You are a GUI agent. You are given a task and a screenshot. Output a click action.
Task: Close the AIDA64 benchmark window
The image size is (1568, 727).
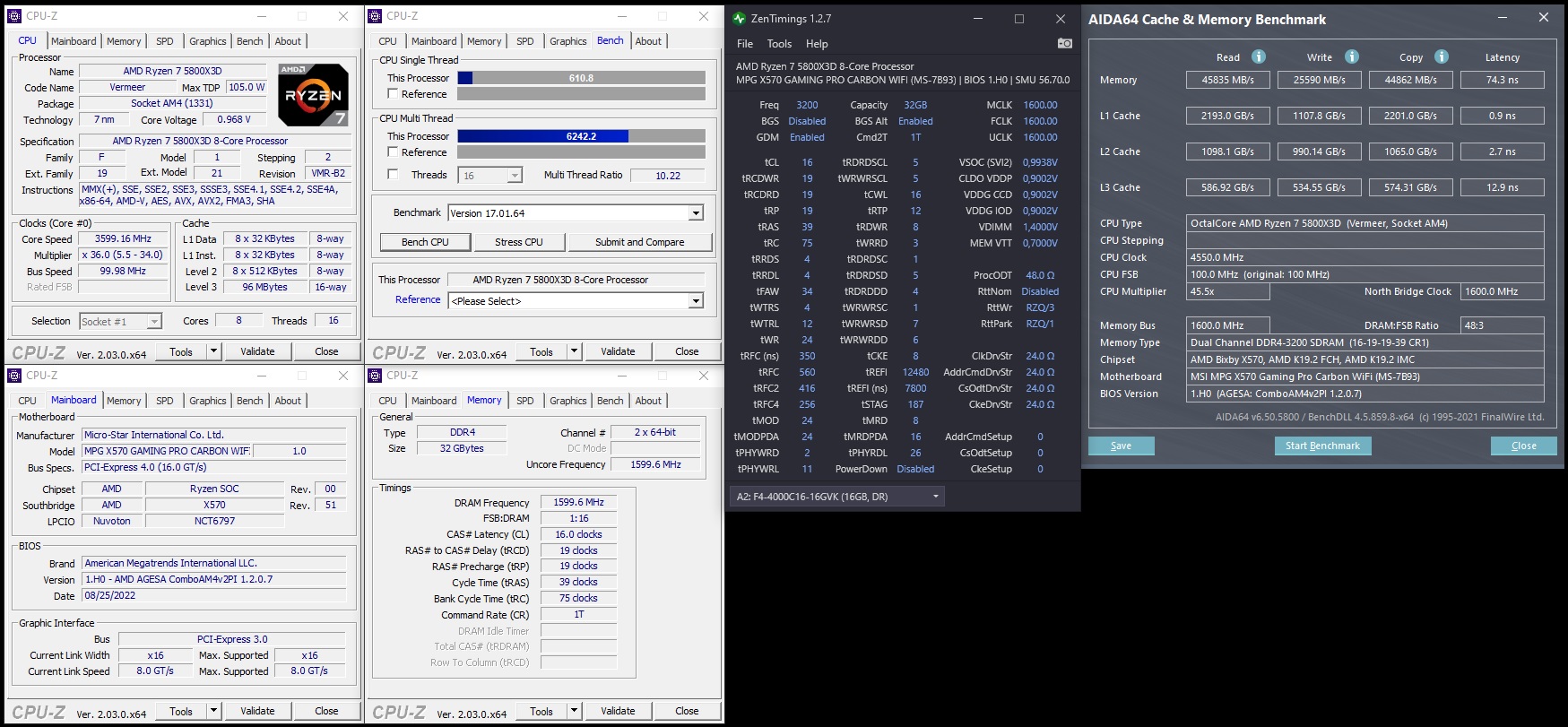pyautogui.click(x=1544, y=17)
